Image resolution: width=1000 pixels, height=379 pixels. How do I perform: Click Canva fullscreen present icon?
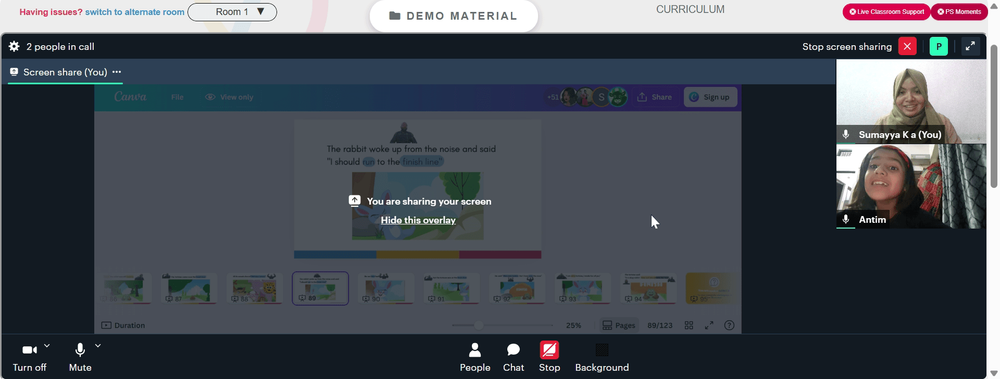[x=709, y=325]
